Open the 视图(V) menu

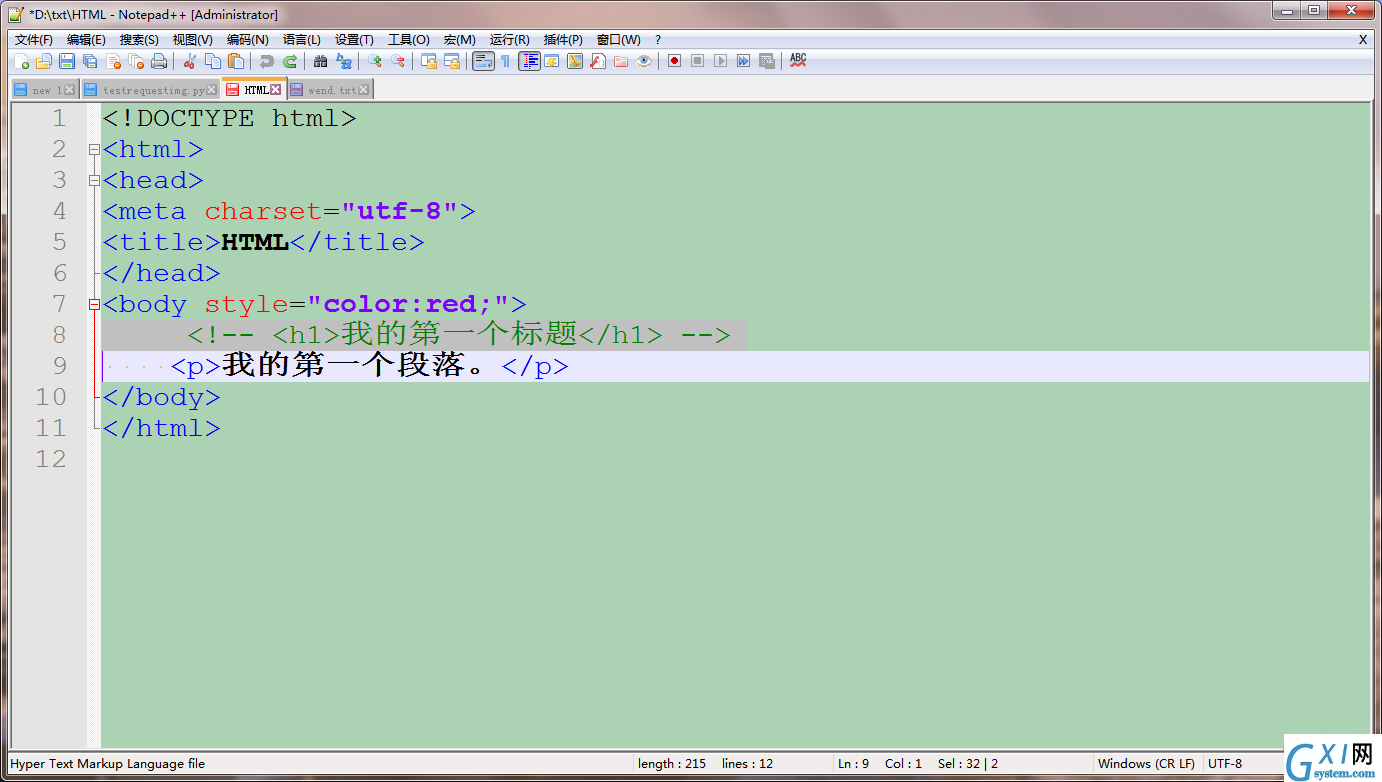pos(192,40)
